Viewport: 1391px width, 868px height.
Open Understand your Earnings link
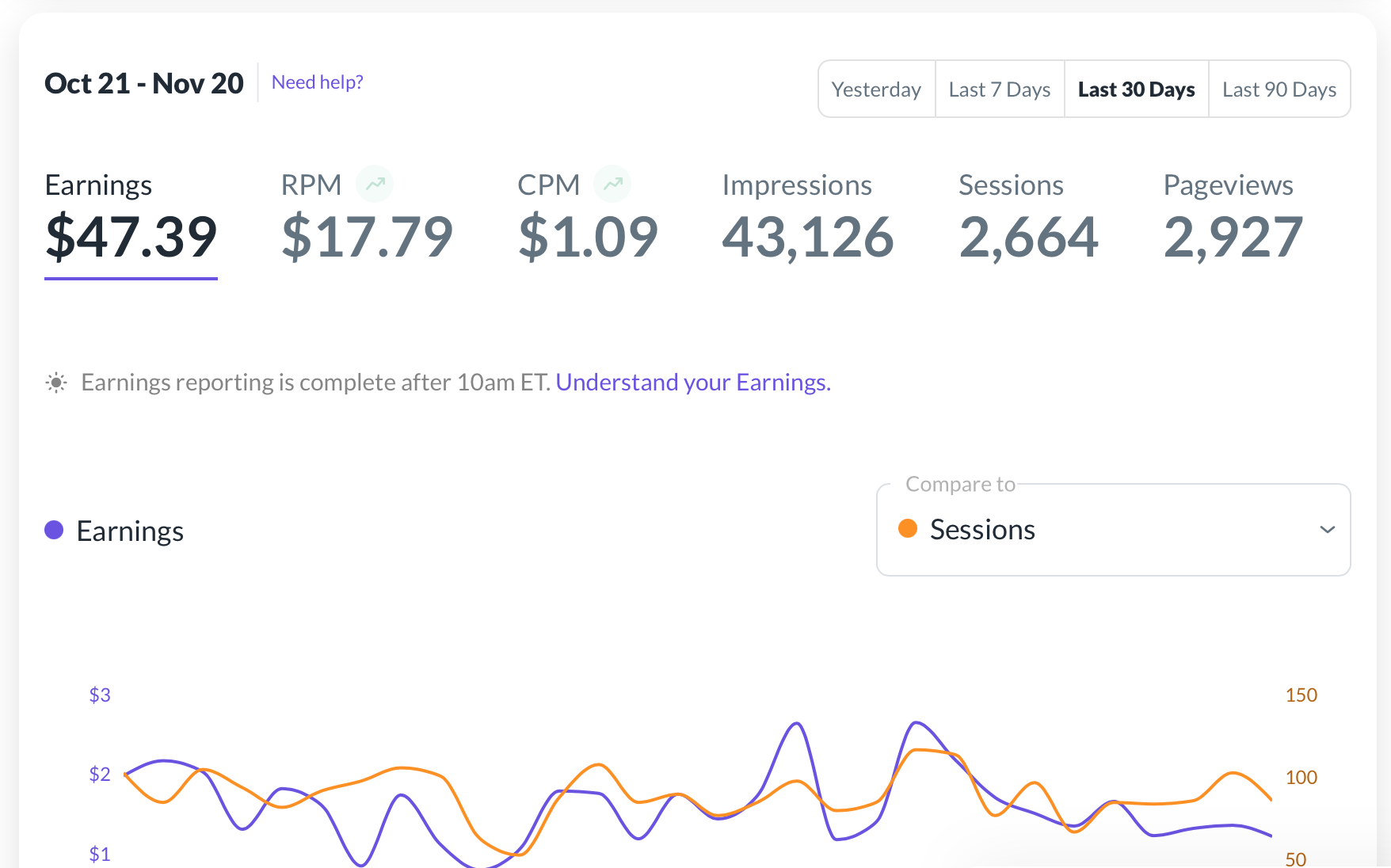pyautogui.click(x=693, y=383)
